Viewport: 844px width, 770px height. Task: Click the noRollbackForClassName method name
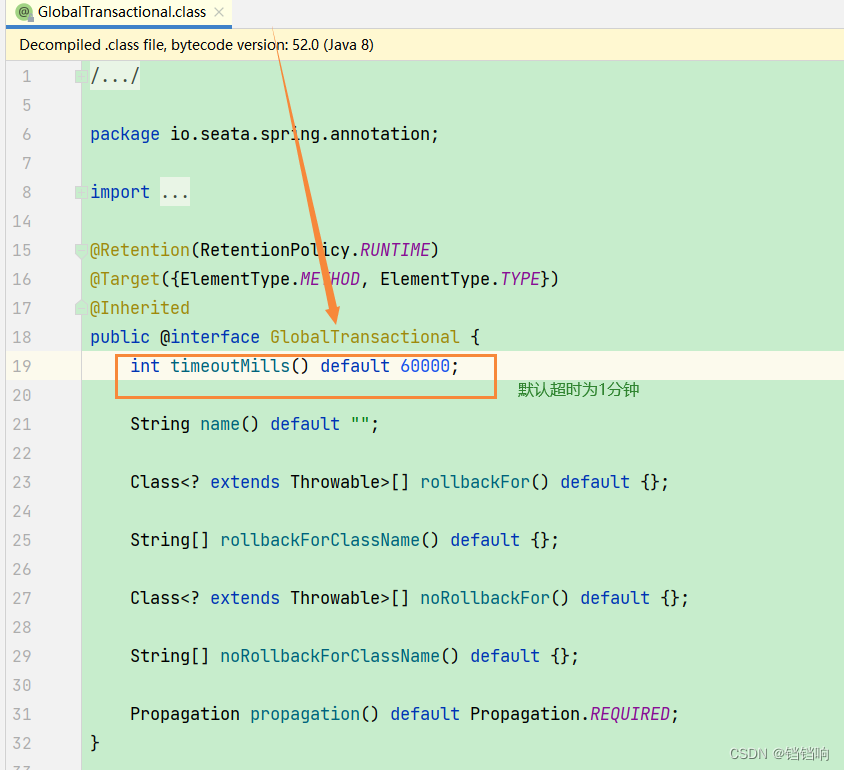(x=330, y=656)
